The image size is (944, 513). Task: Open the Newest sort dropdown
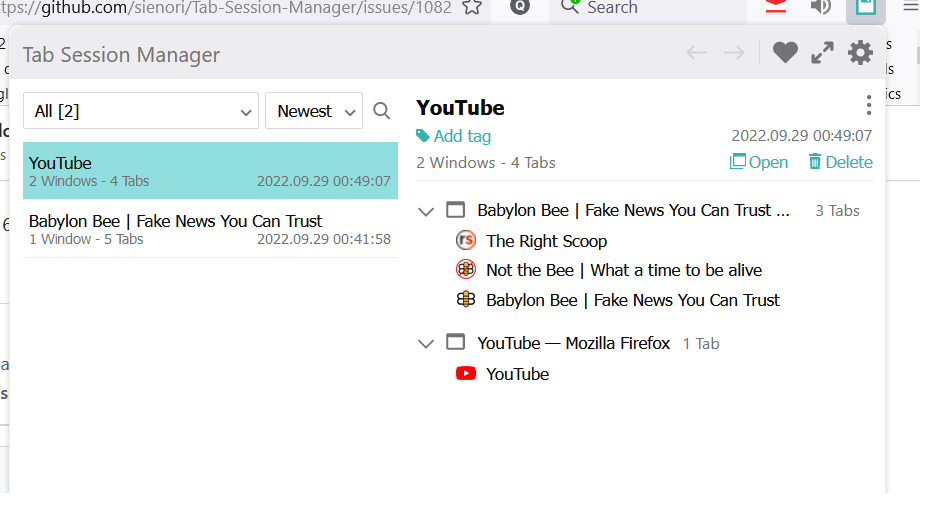[314, 111]
